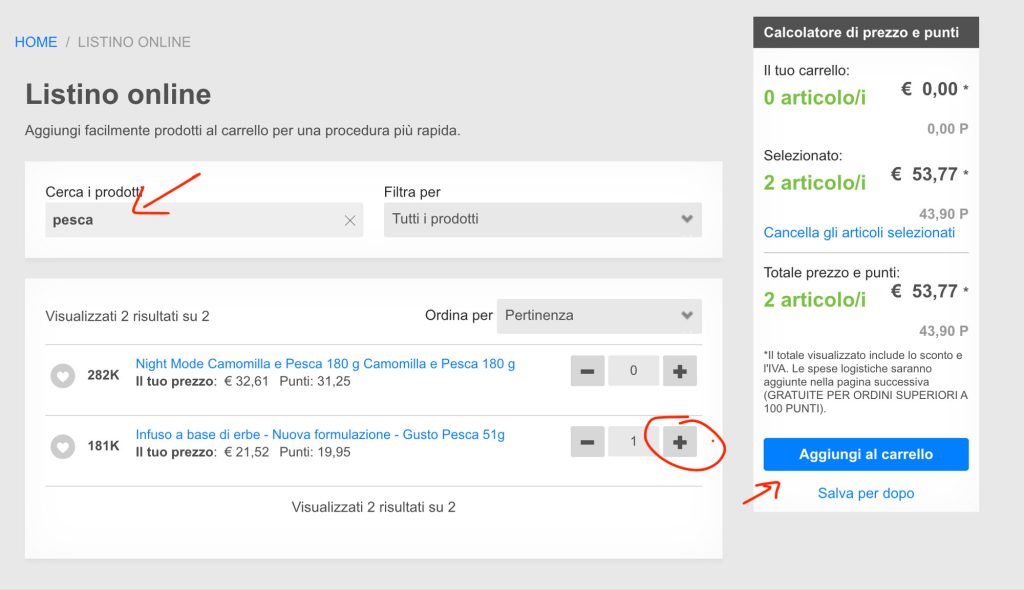Increase quantity of Infuso Gusto Pesca
The image size is (1024, 590).
pos(680,442)
